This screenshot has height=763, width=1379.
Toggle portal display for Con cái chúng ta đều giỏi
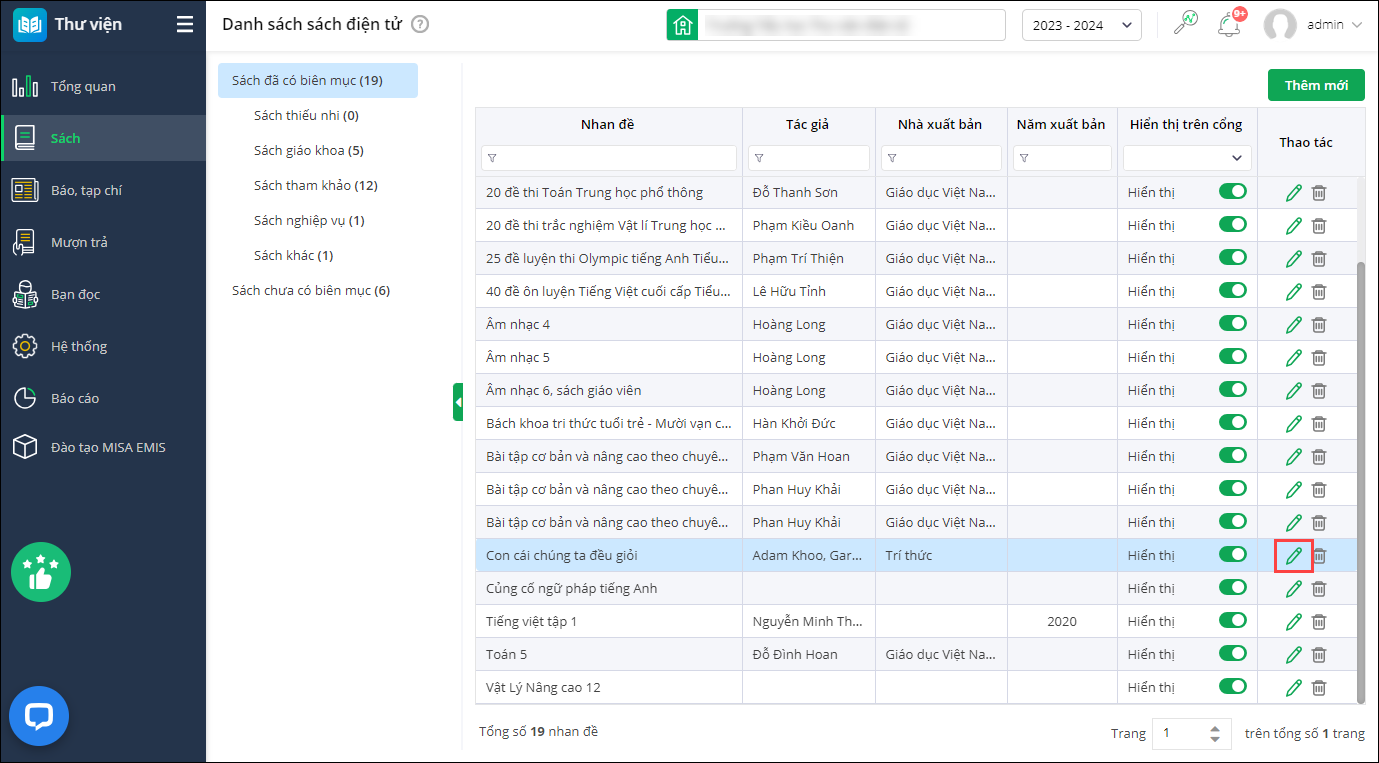click(x=1233, y=555)
